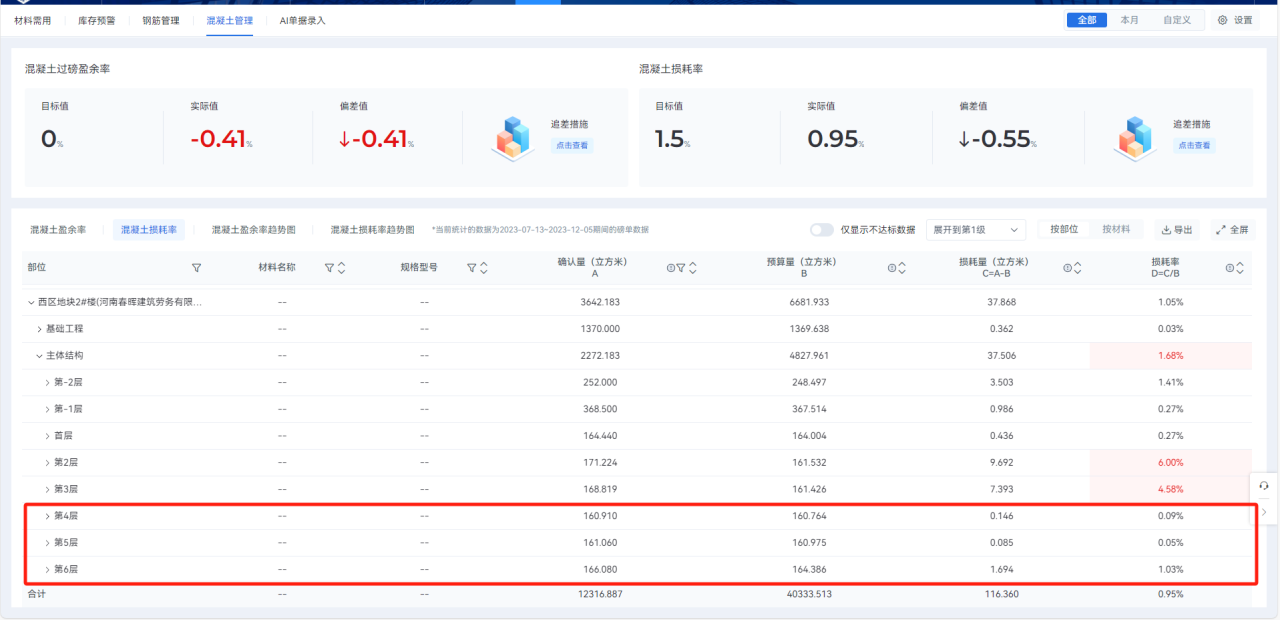This screenshot has width=1280, height=620.
Task: Export table with 导出 button
Action: click(1178, 230)
